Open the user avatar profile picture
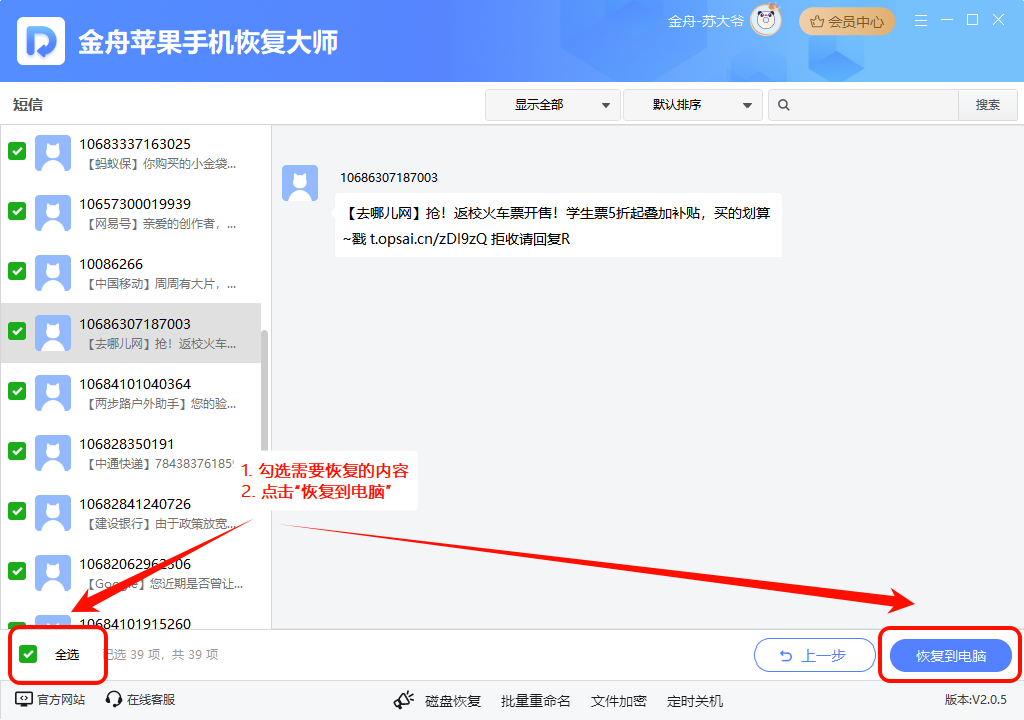The width and height of the screenshot is (1024, 720). 766,20
